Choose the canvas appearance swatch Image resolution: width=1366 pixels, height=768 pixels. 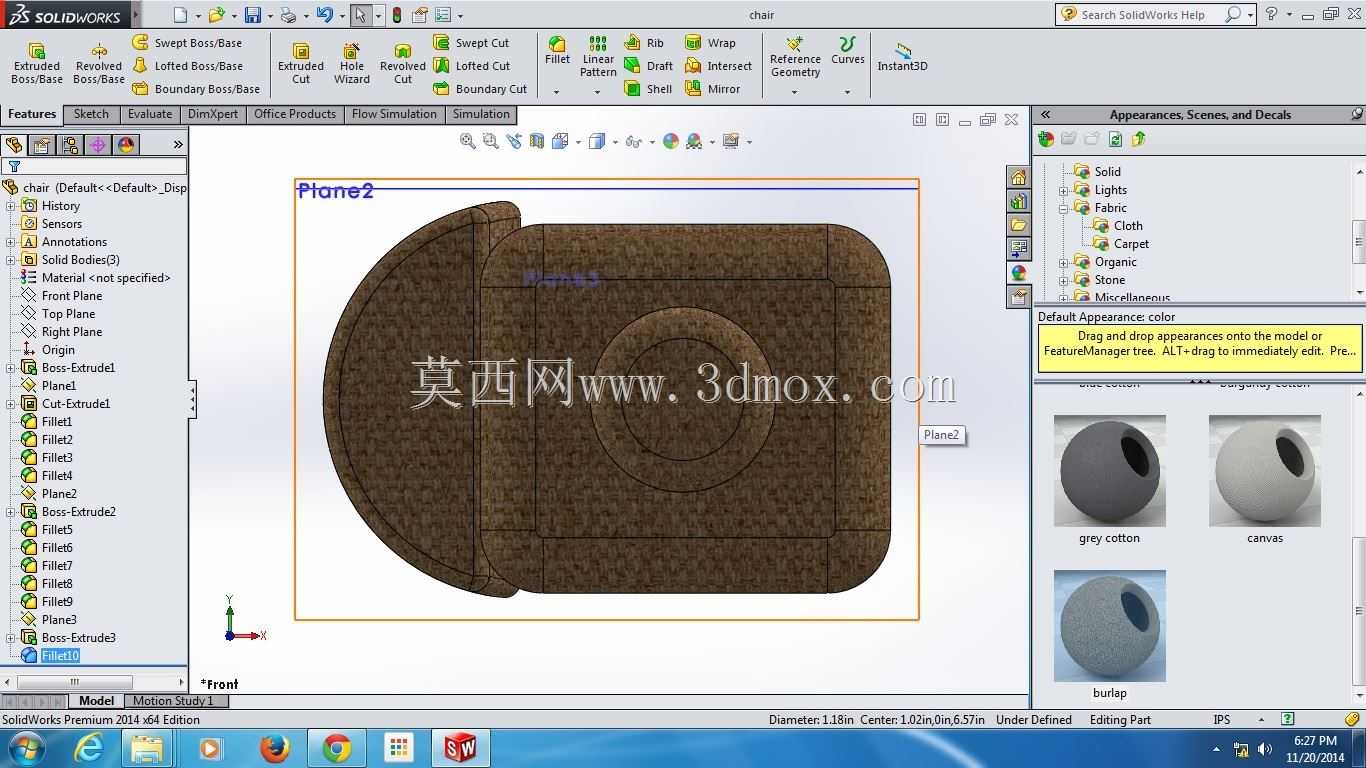click(x=1265, y=471)
